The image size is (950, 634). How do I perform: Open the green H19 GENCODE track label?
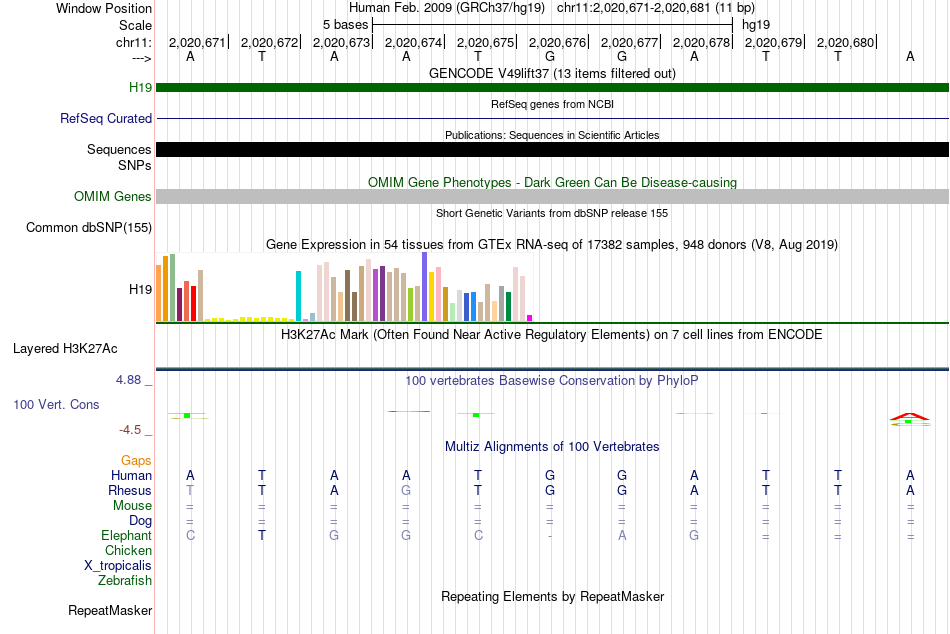(140, 87)
